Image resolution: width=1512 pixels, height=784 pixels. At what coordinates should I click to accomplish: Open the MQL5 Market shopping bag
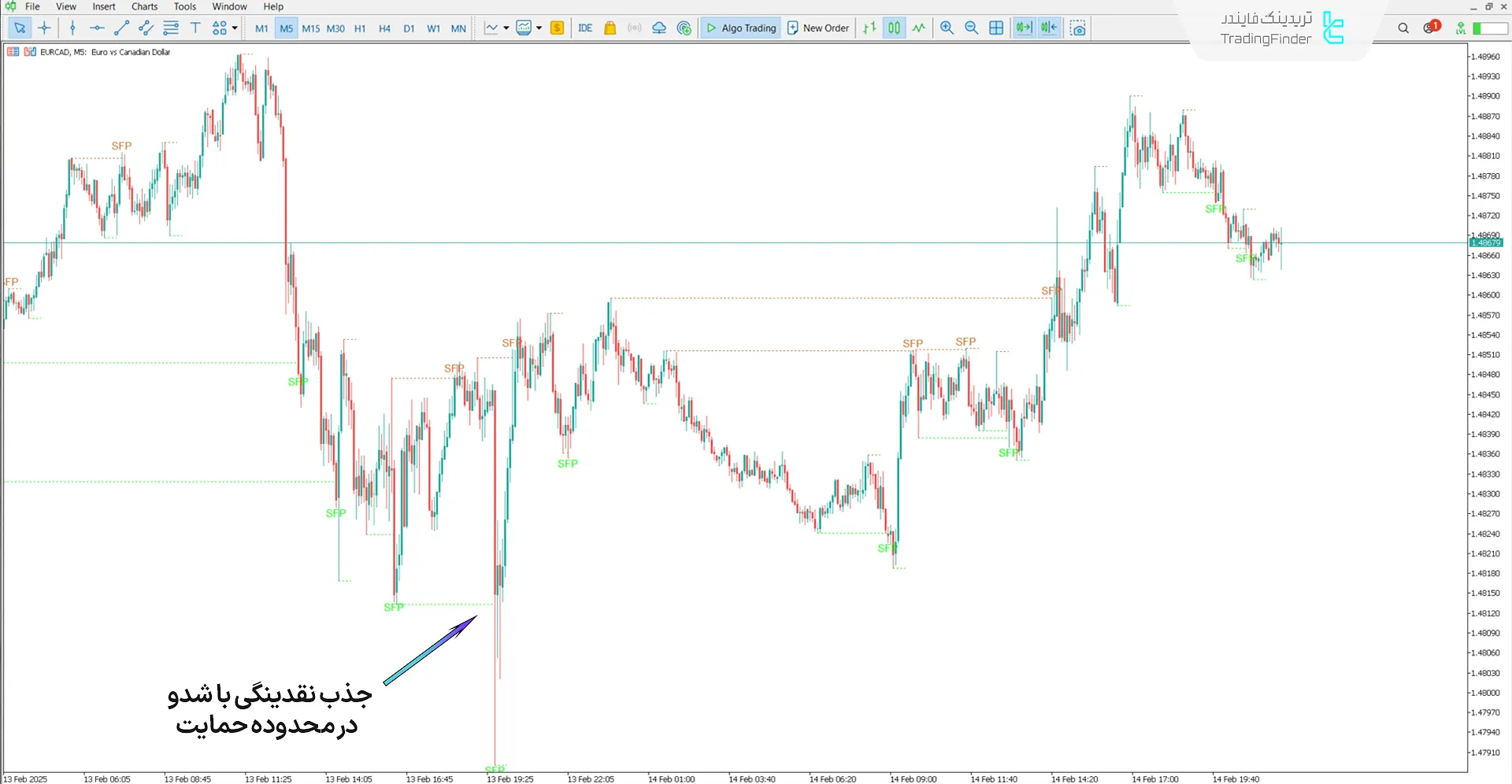coord(610,28)
